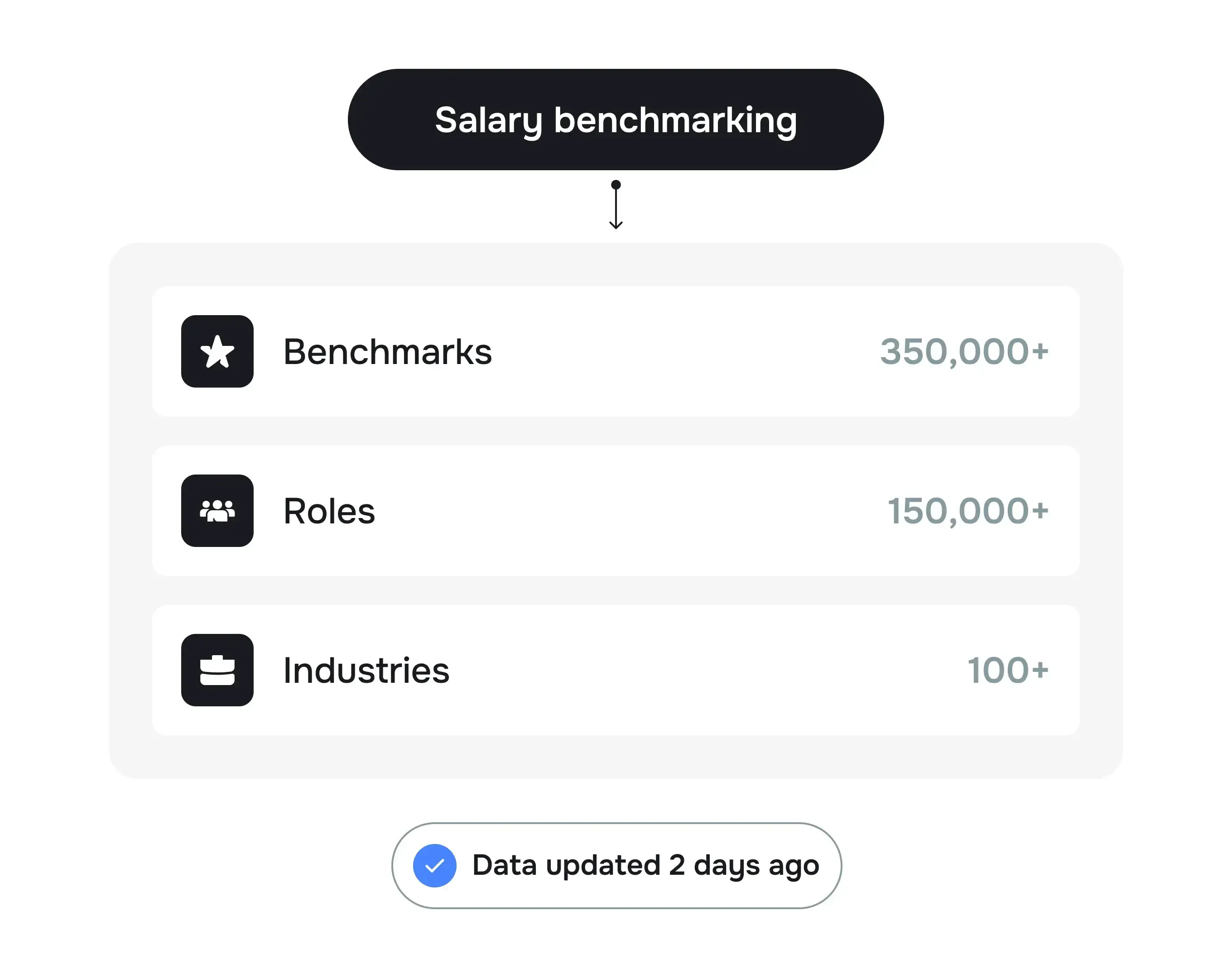Select the Benchmarks label text
Image resolution: width=1232 pixels, height=978 pixels.
(387, 352)
